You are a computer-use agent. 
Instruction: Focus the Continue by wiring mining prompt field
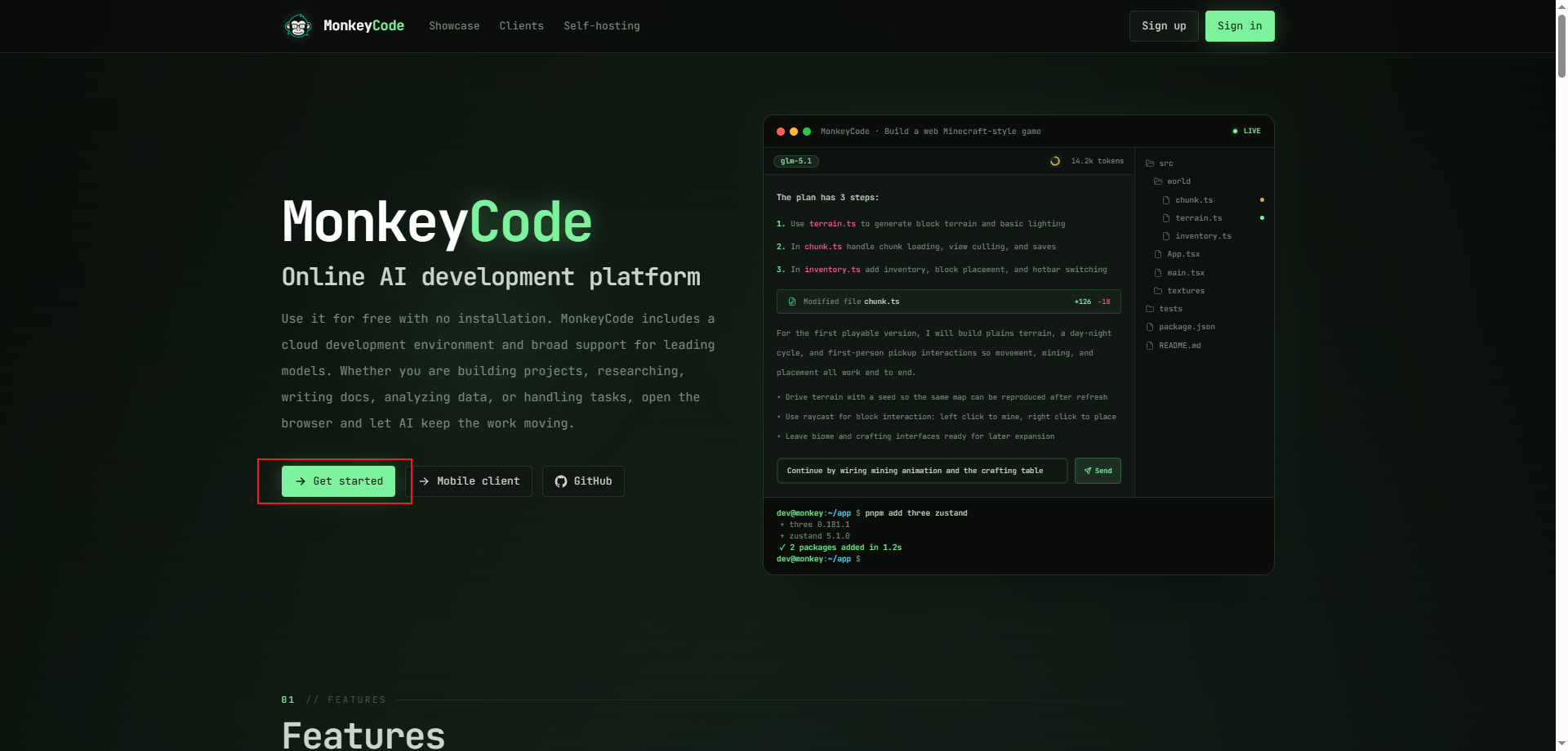click(922, 471)
